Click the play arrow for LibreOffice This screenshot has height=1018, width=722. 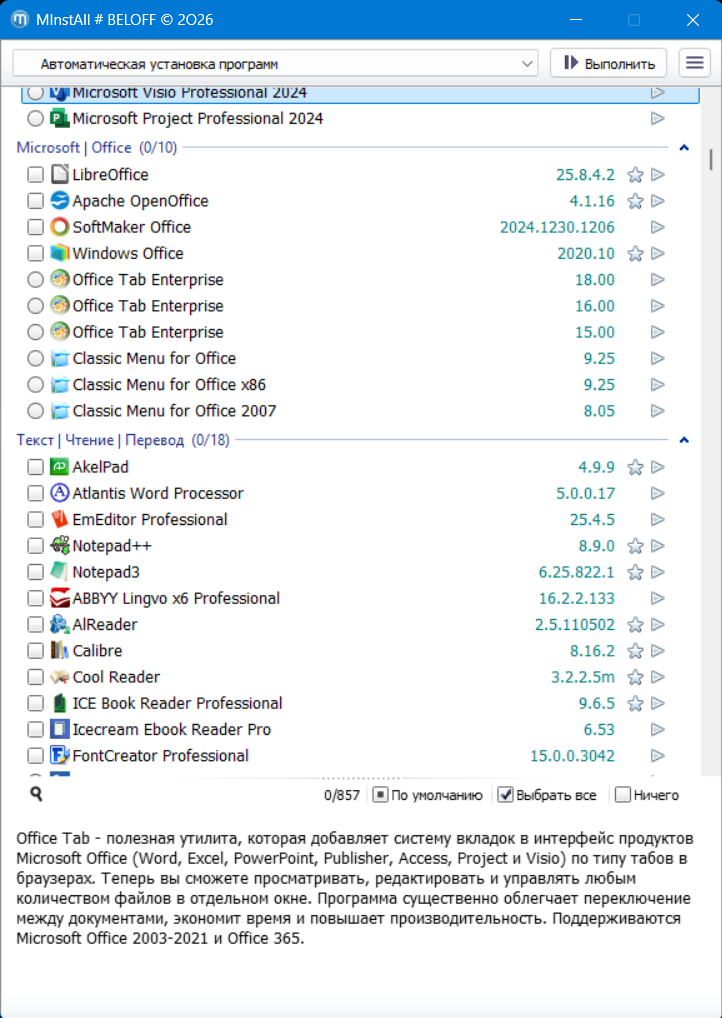(658, 175)
